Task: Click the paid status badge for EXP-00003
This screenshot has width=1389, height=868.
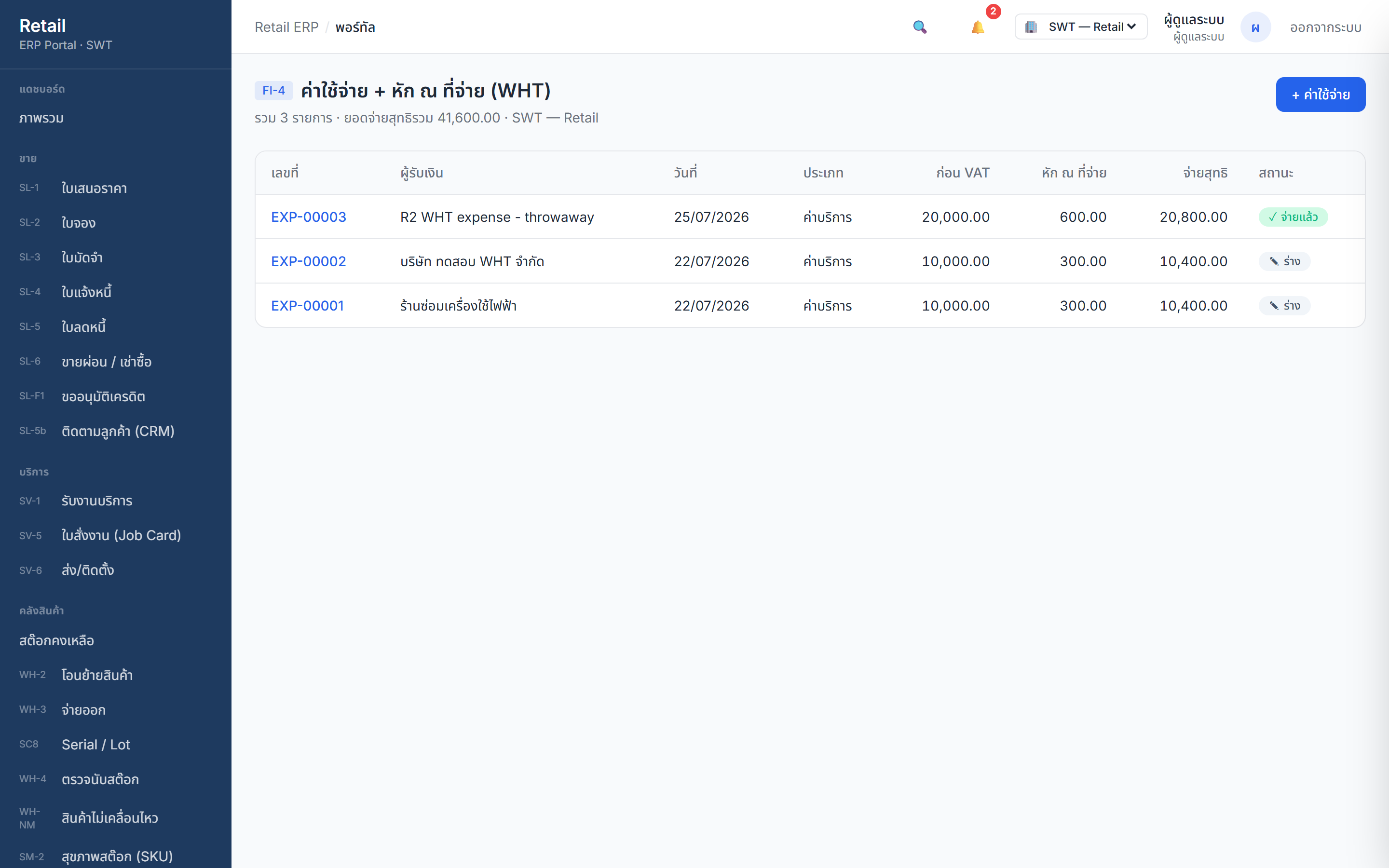Action: [1293, 217]
